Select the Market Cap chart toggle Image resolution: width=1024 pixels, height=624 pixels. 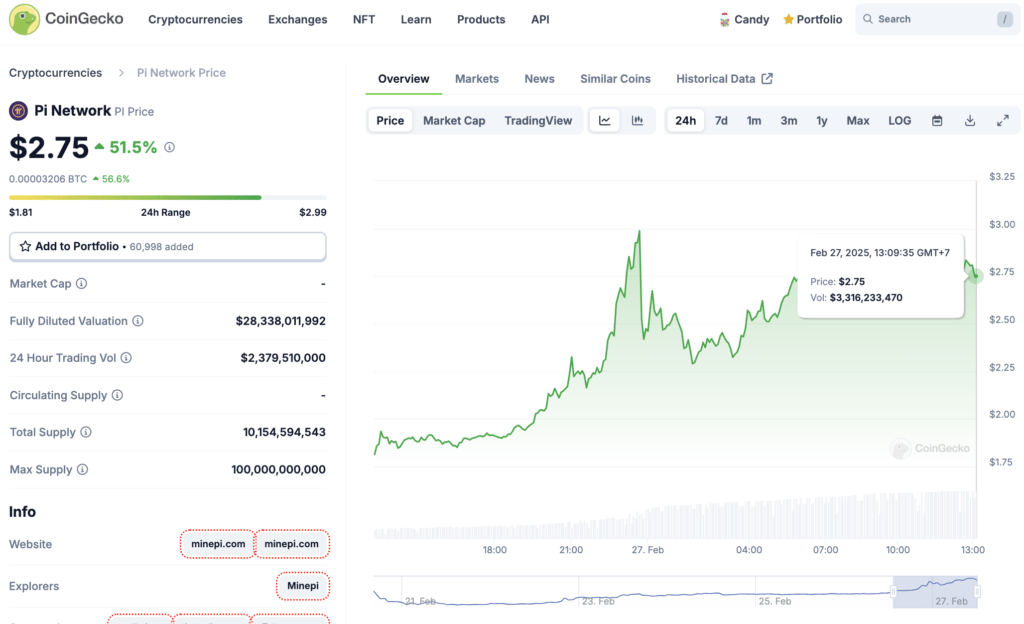point(454,121)
